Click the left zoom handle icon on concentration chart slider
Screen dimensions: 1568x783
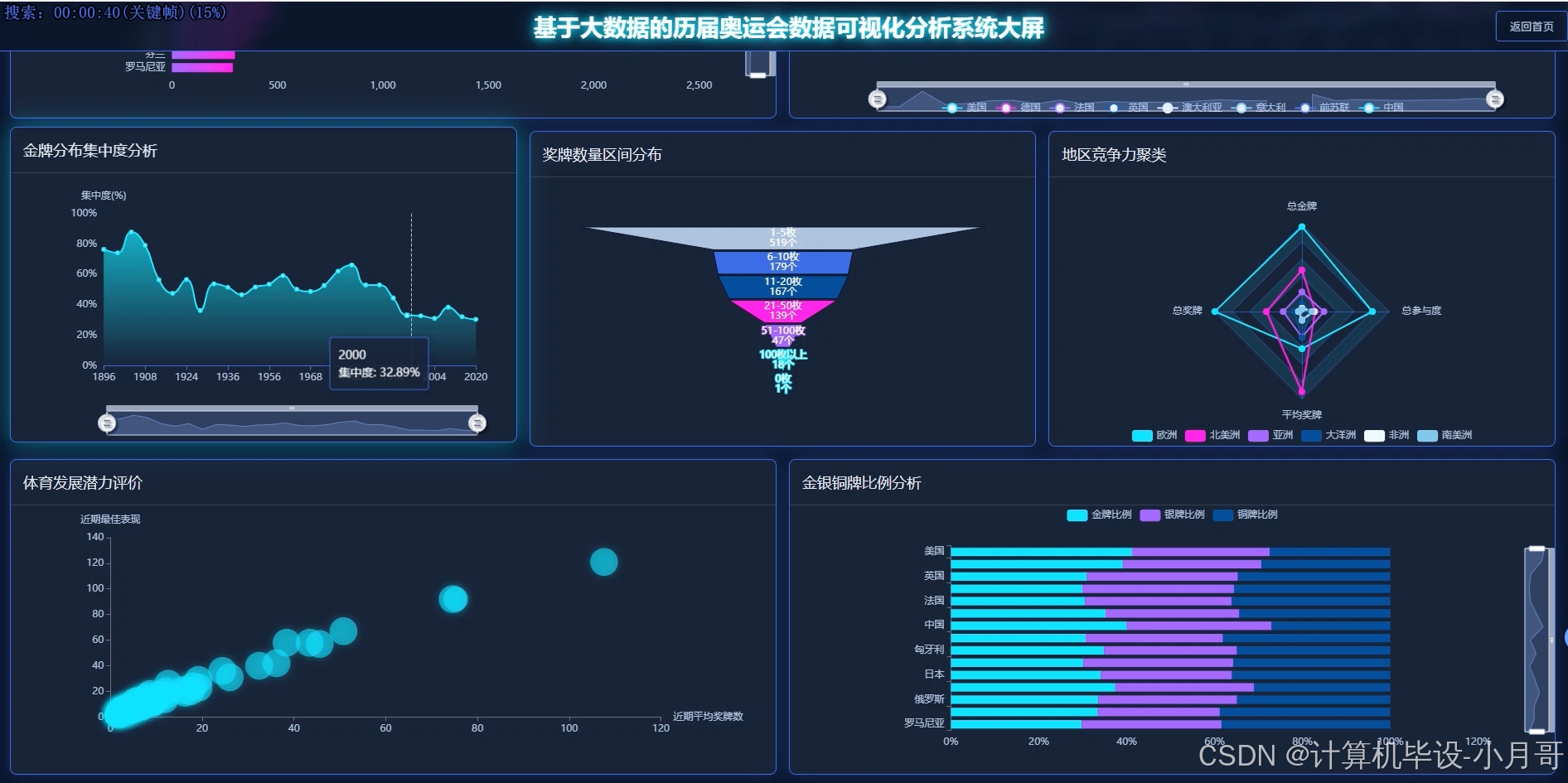pos(108,423)
